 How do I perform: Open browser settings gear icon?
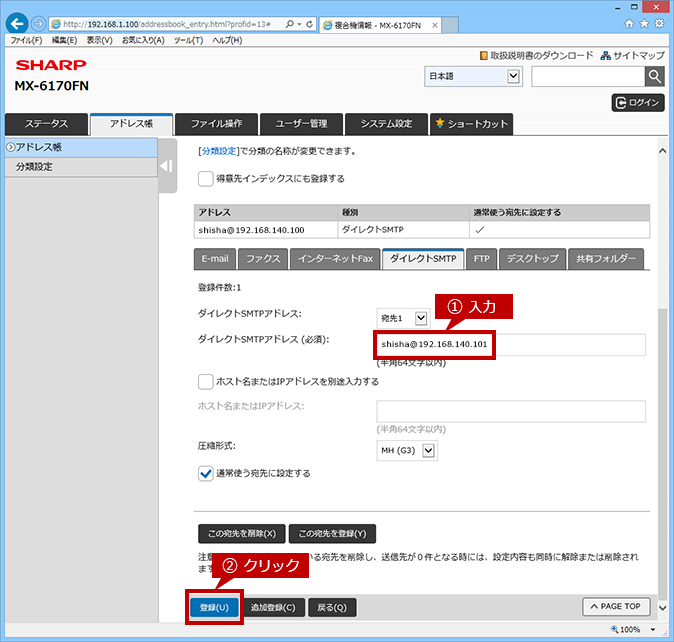coord(659,24)
